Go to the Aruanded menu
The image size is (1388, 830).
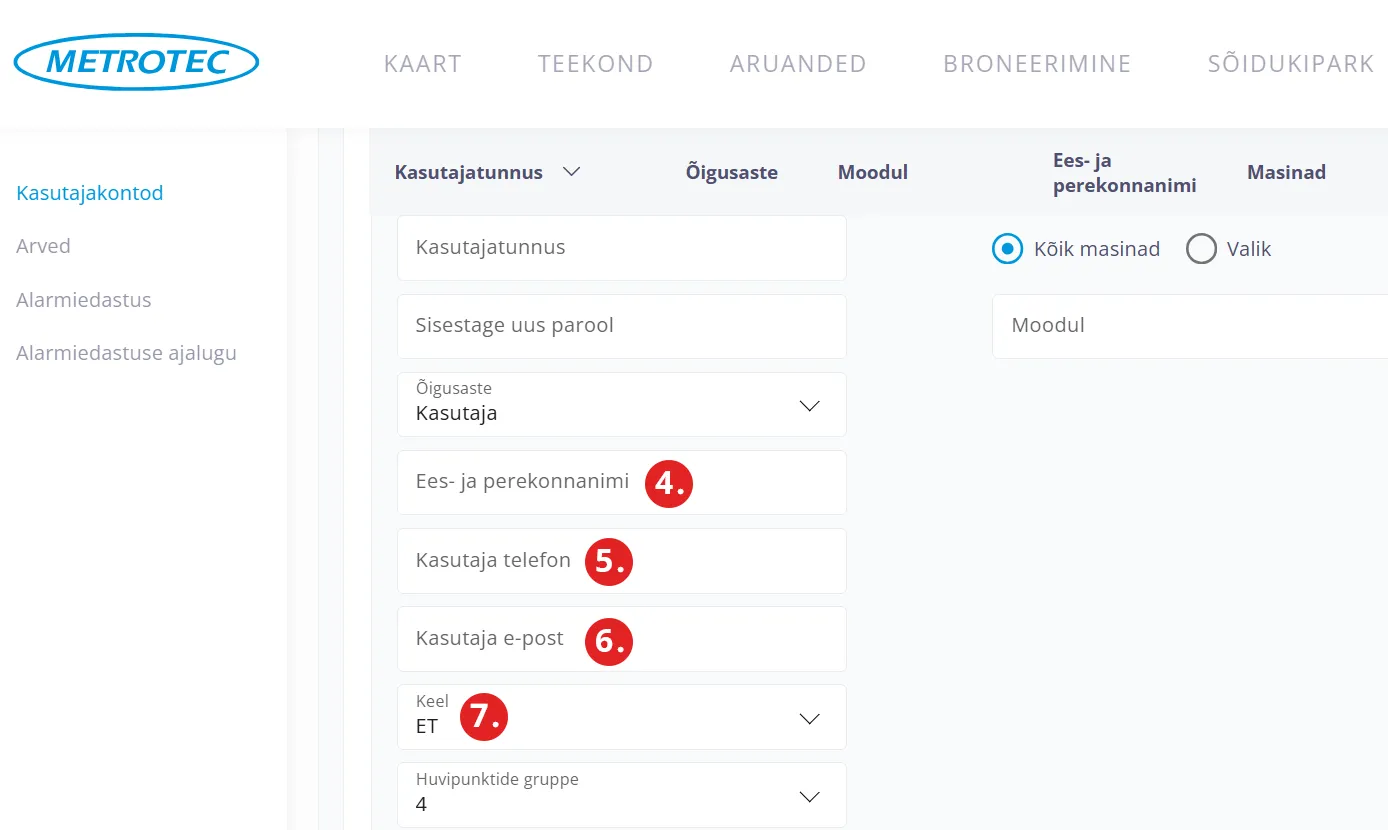tap(797, 64)
